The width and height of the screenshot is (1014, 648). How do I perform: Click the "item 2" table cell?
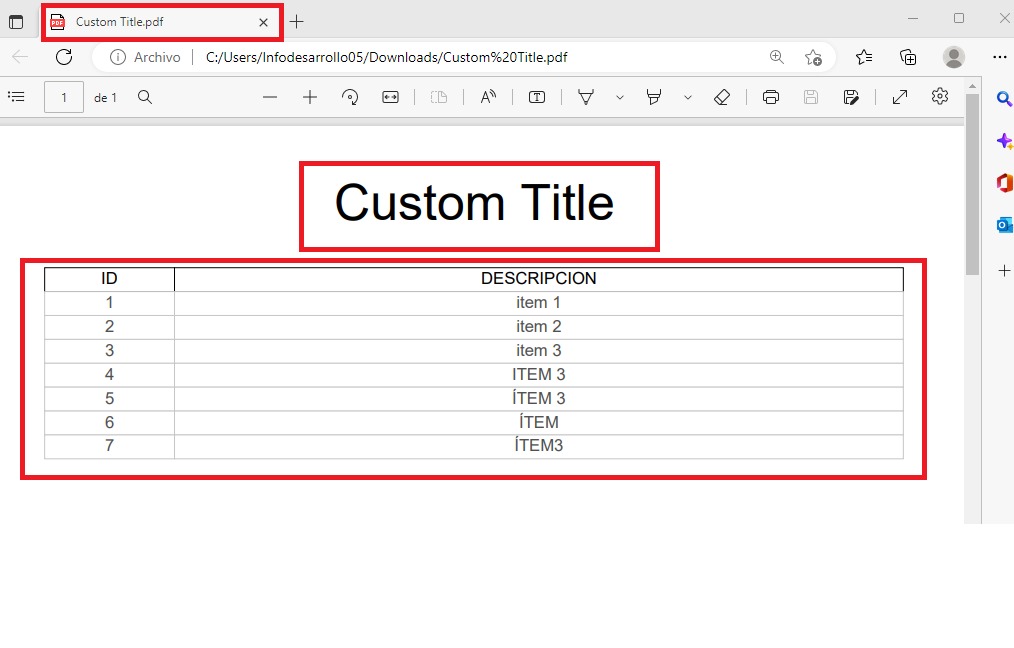tap(539, 327)
